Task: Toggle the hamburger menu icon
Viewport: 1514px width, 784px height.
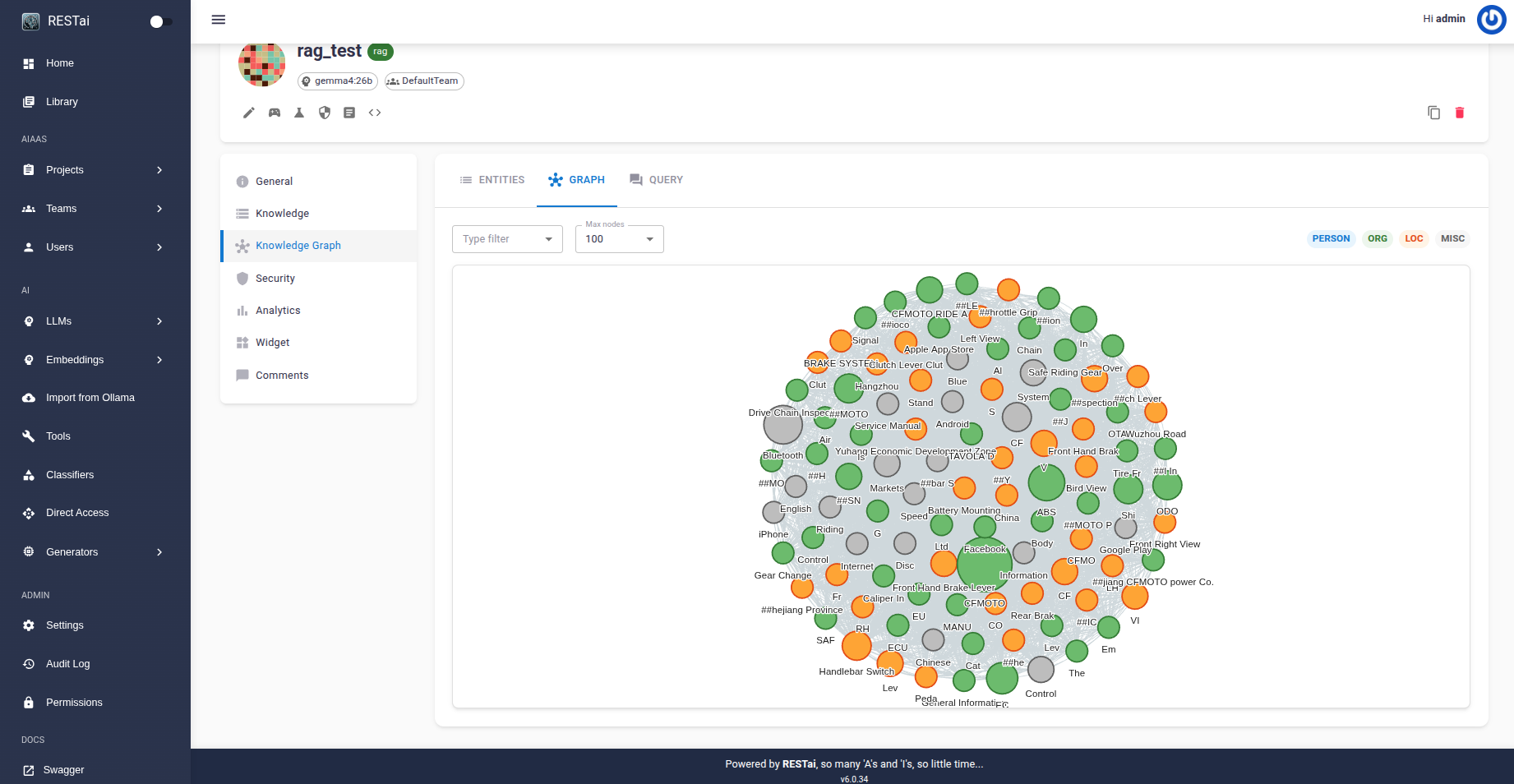Action: (219, 20)
